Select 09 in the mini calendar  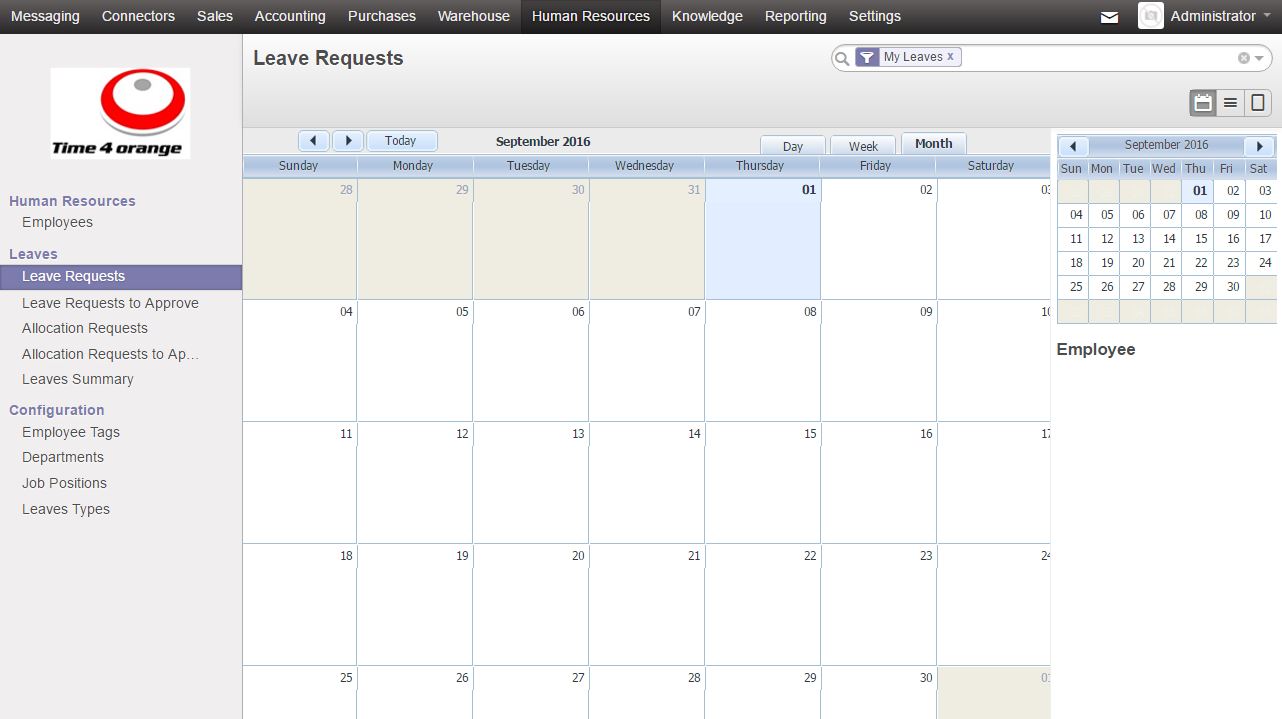pos(1230,215)
